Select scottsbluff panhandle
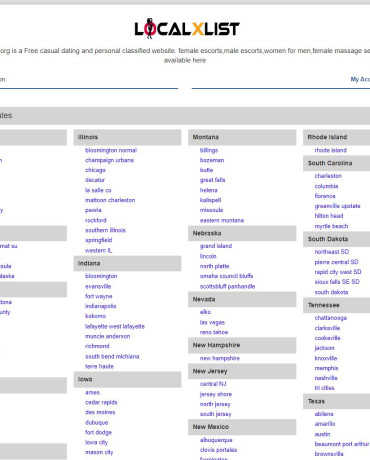 pos(228,286)
